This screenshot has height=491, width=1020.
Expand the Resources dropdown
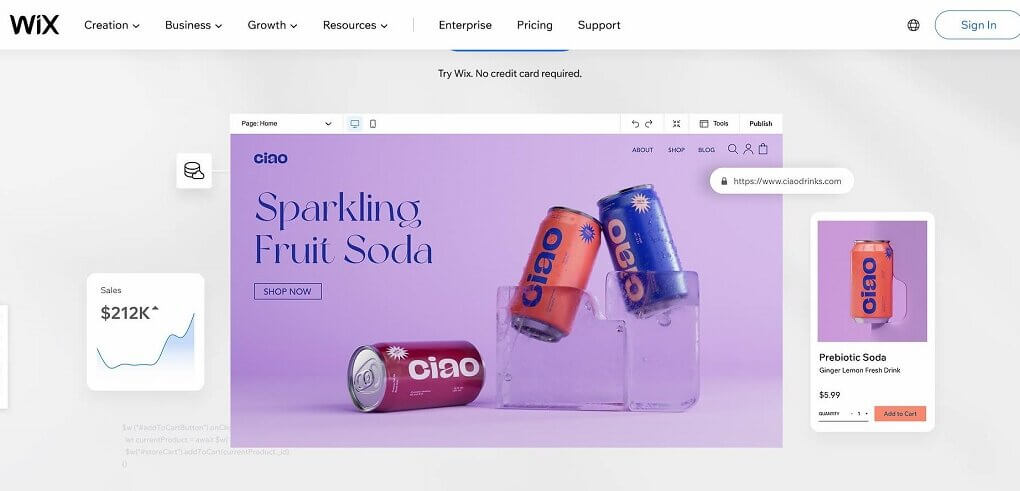[x=355, y=25]
